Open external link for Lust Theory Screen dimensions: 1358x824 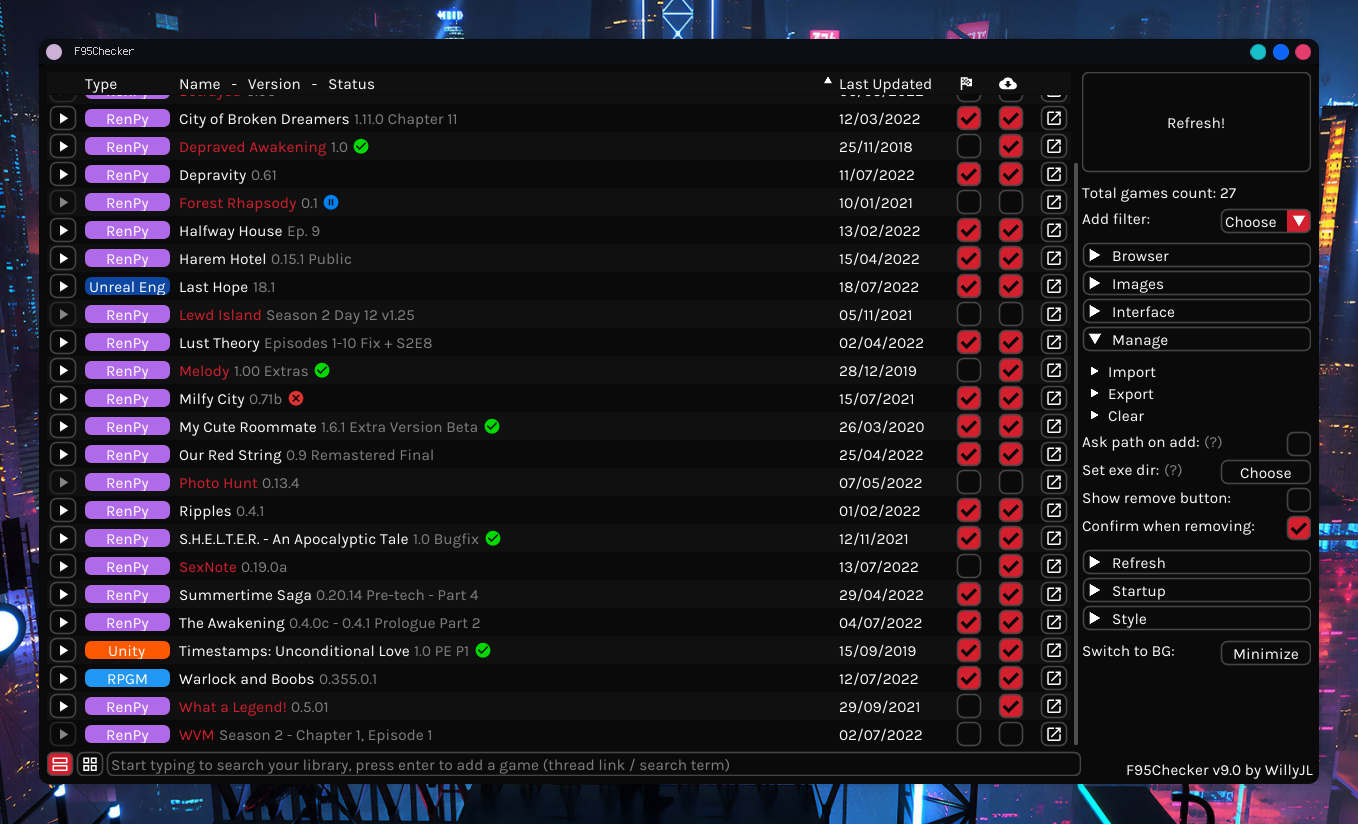(1053, 343)
